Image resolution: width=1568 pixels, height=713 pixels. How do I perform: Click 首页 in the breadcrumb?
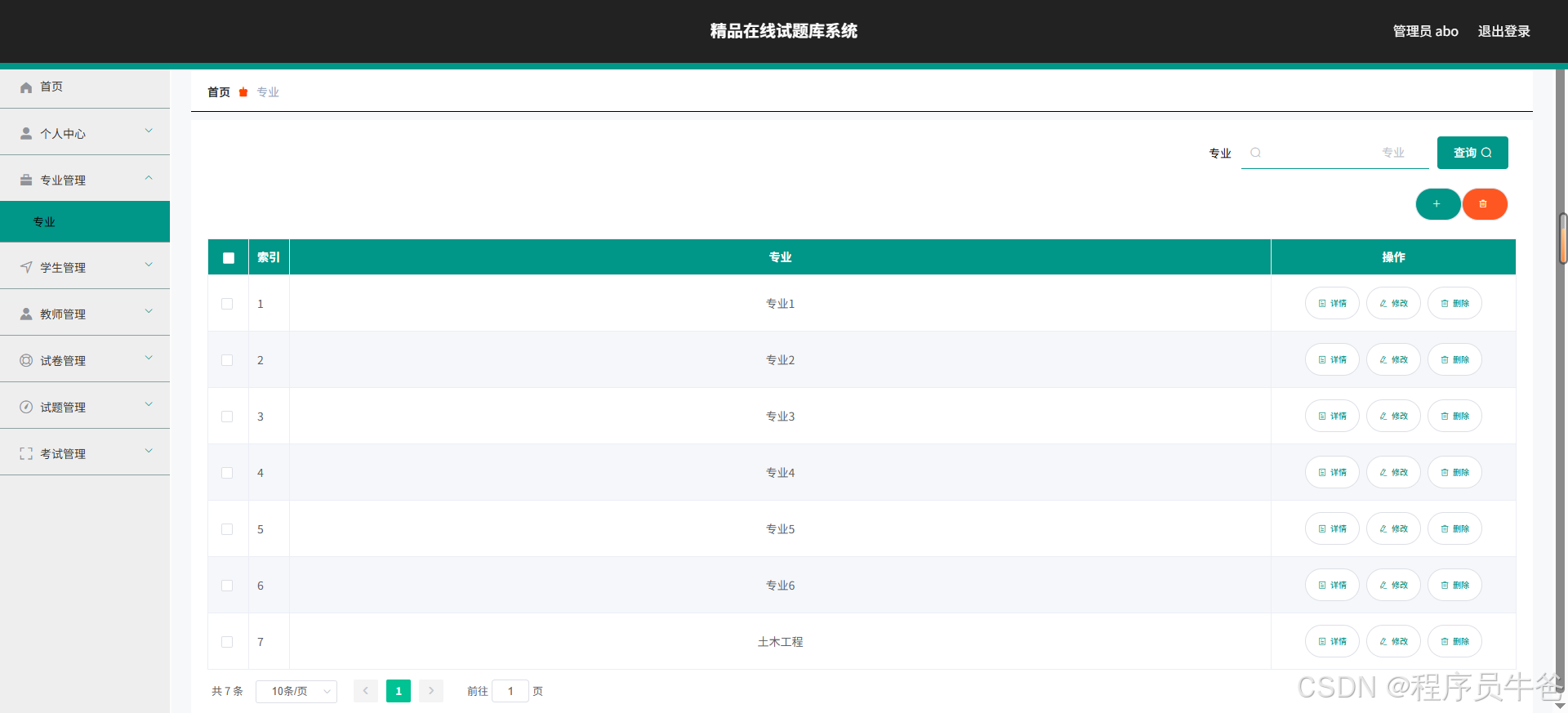pos(219,92)
